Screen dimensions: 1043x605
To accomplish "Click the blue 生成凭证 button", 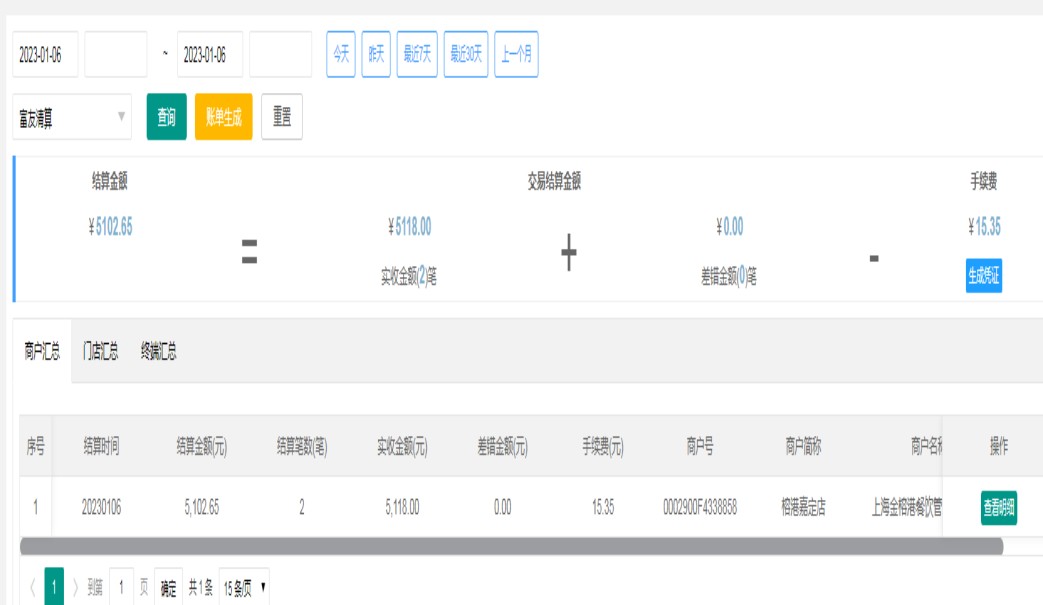I will coord(984,275).
